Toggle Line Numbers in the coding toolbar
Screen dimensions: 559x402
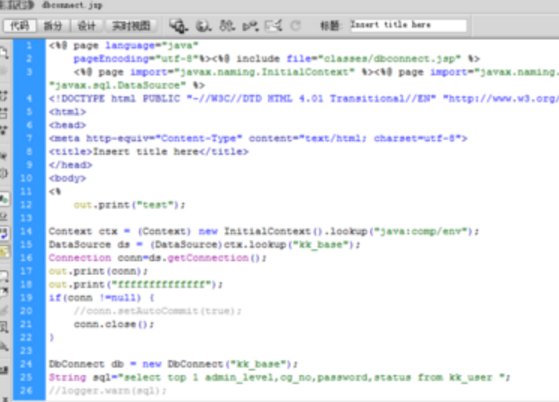(4, 199)
